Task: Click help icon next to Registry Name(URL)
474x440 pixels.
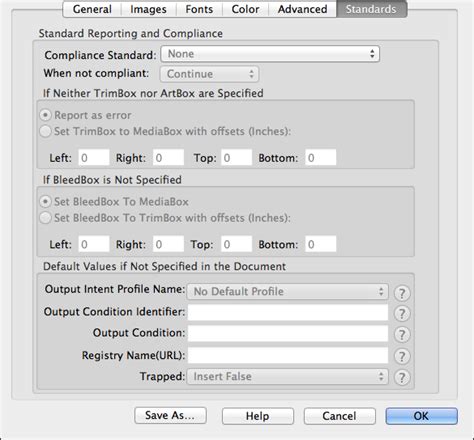Action: tap(402, 356)
